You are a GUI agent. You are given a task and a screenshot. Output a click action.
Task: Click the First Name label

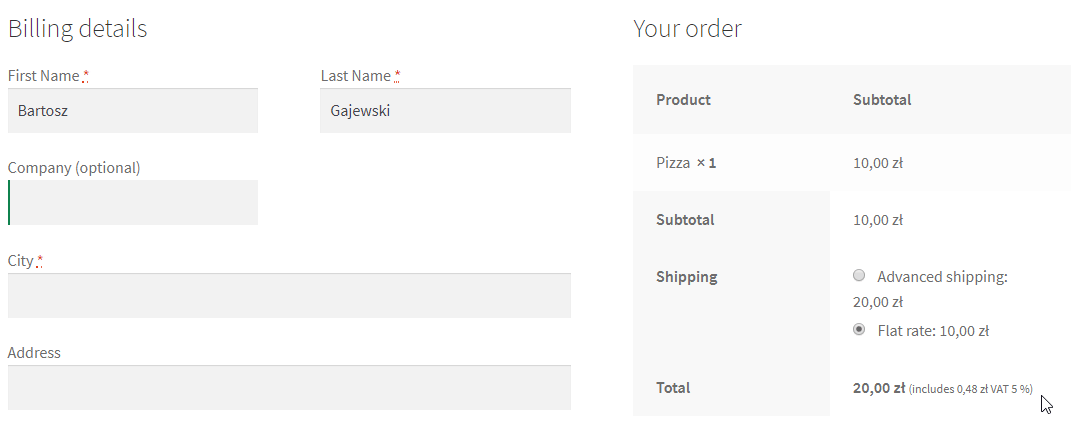43,76
